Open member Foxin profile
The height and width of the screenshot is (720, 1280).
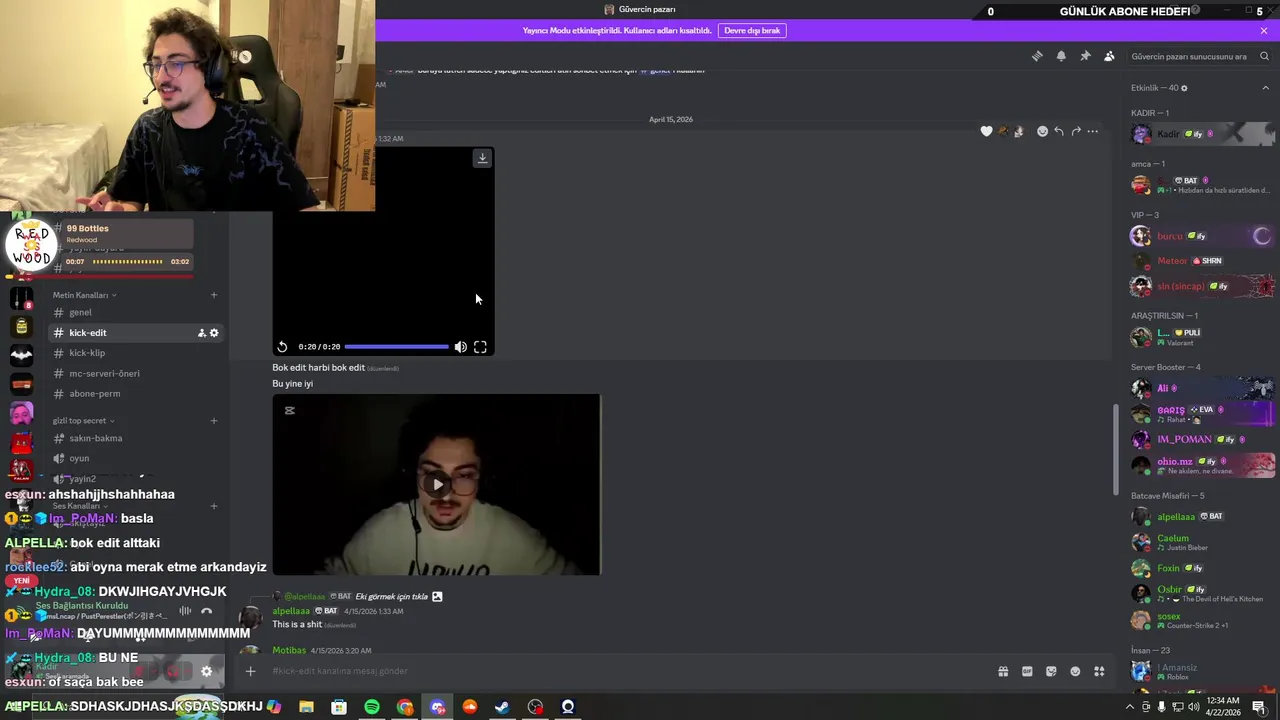(x=1202, y=568)
